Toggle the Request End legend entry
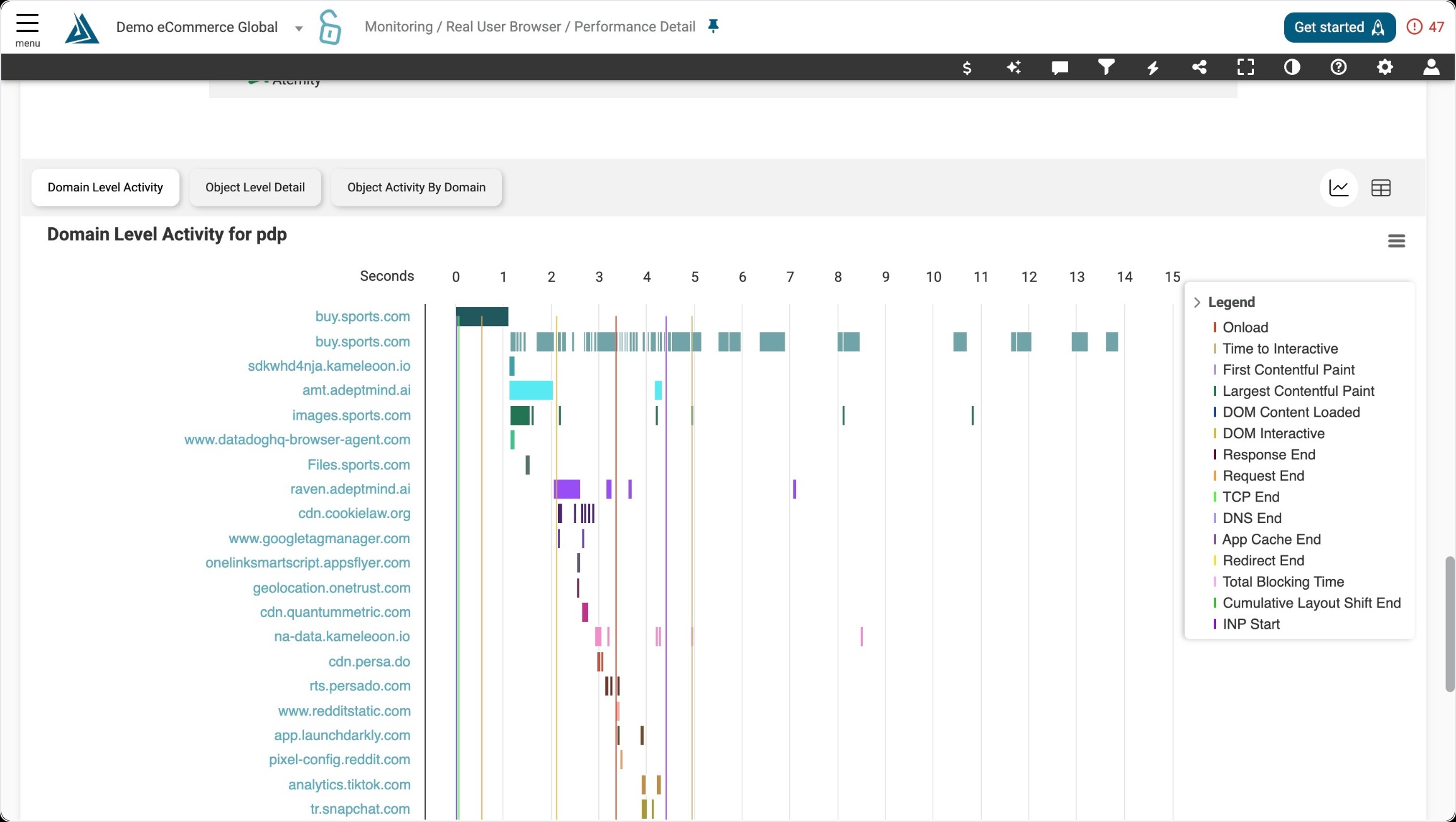The width and height of the screenshot is (1456, 822). click(x=1258, y=476)
